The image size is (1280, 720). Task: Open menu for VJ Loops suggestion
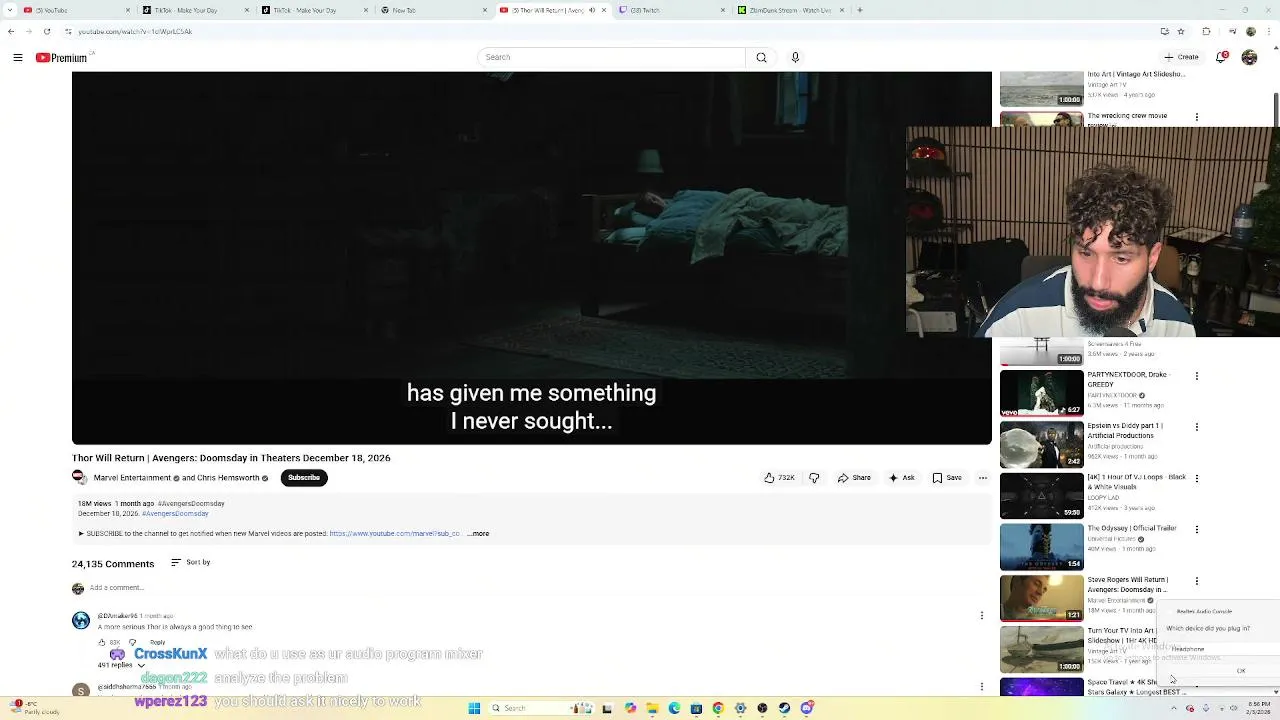[1196, 478]
